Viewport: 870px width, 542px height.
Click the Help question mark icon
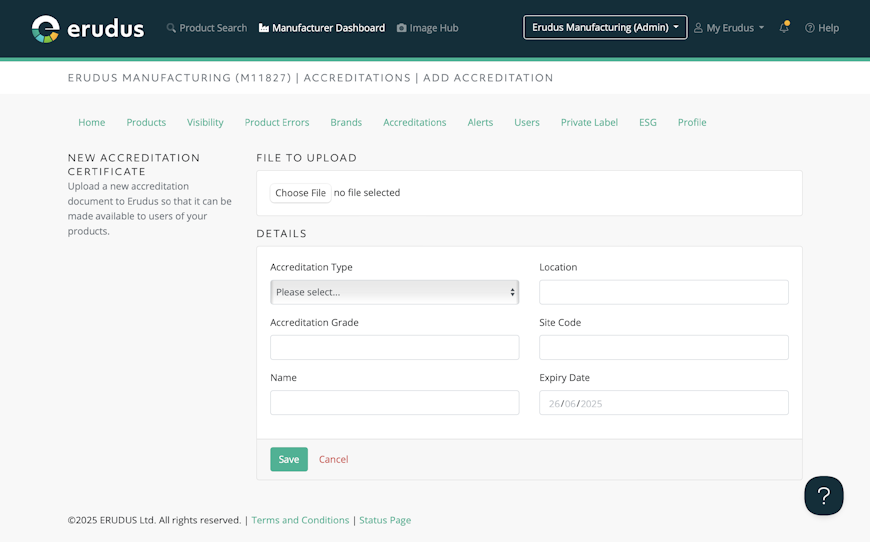click(x=810, y=28)
